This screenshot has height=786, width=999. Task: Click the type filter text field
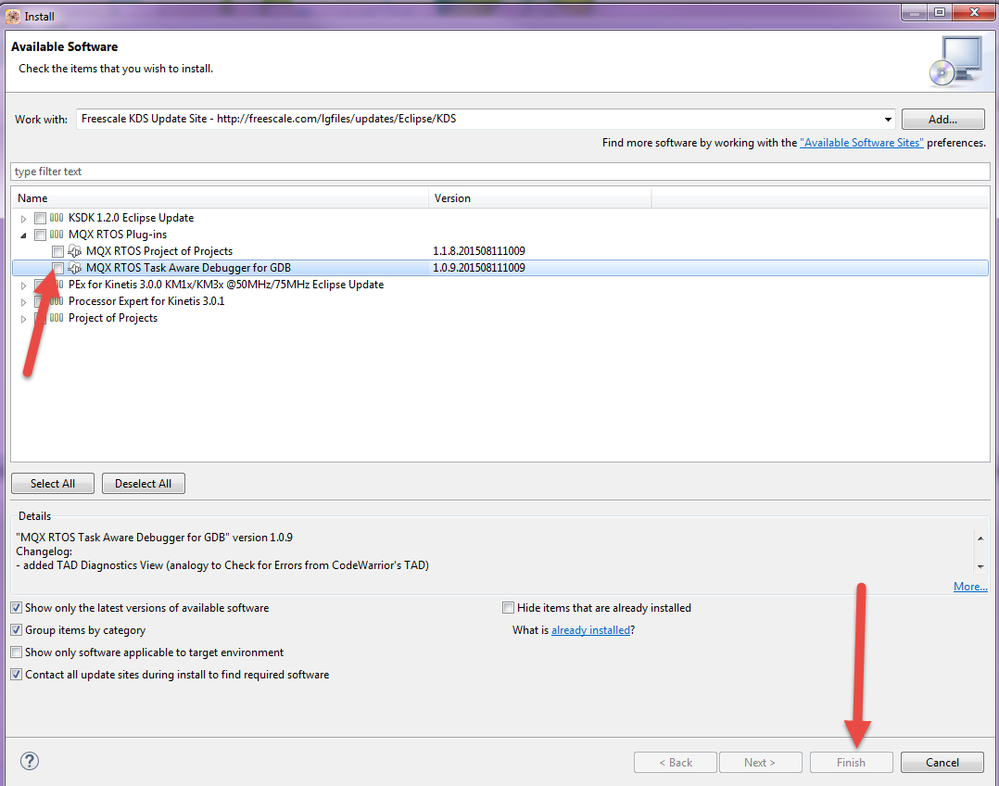click(500, 171)
